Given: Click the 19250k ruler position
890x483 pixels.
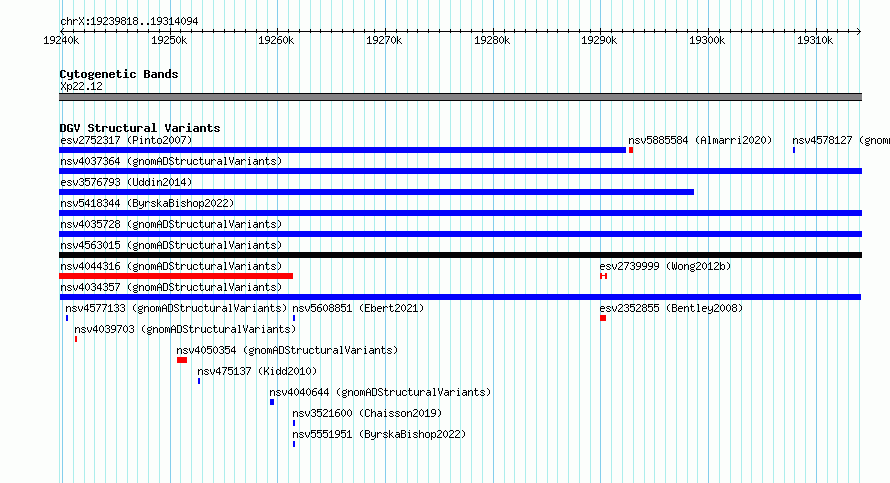Looking at the screenshot, I should [169, 40].
